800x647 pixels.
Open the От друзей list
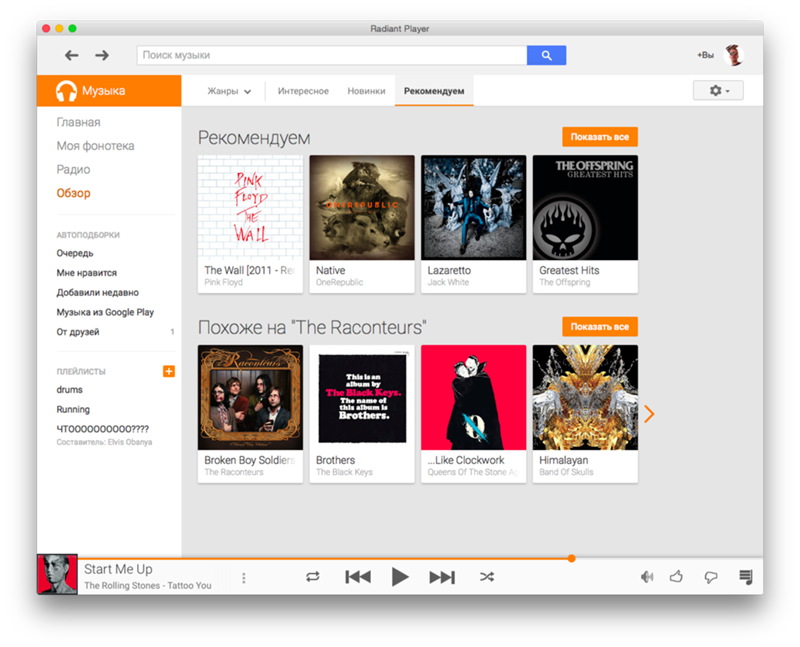[78, 332]
